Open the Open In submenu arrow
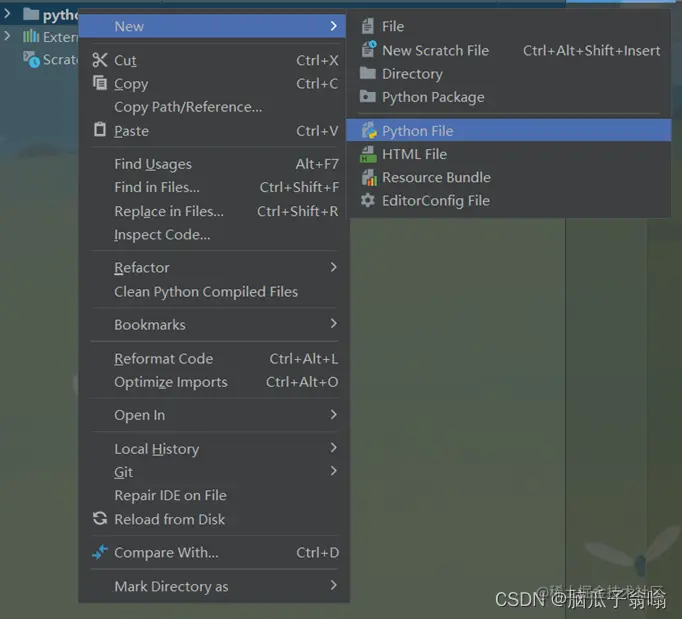The image size is (682, 619). pyautogui.click(x=334, y=415)
